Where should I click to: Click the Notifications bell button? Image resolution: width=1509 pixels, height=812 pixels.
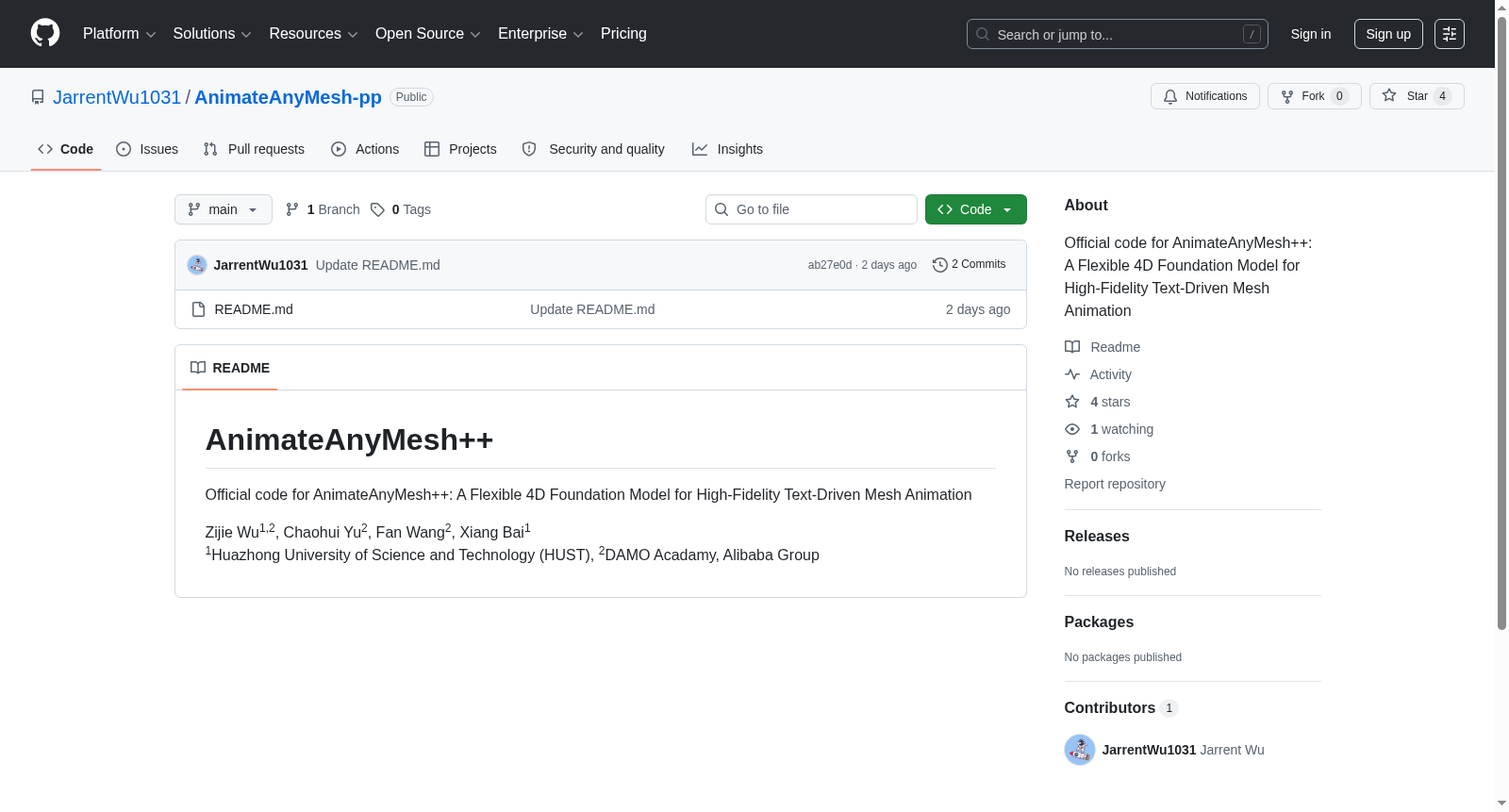coord(1205,96)
